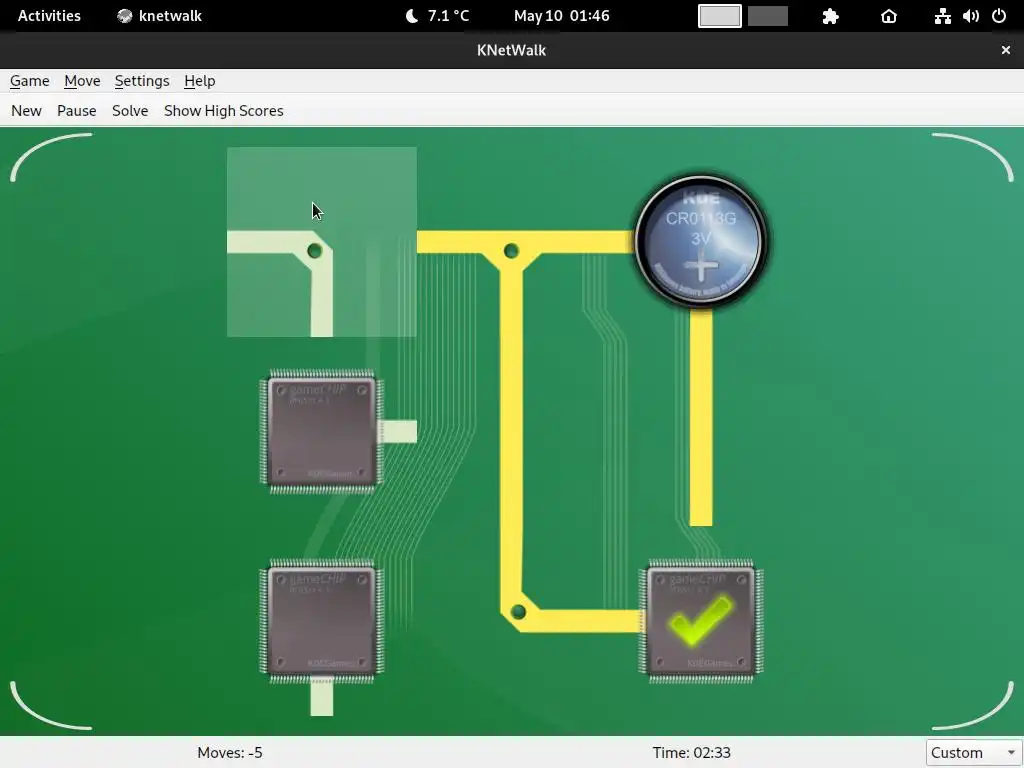Open the Settings menu
1024x768 pixels.
click(x=142, y=81)
